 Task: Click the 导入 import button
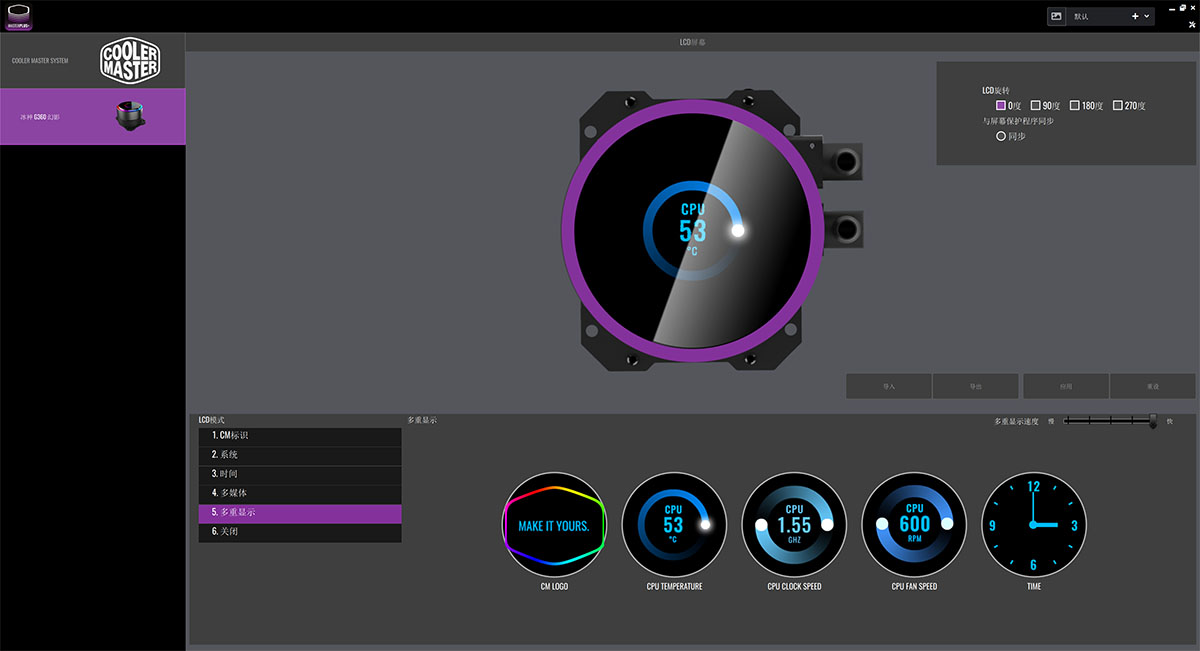[889, 386]
